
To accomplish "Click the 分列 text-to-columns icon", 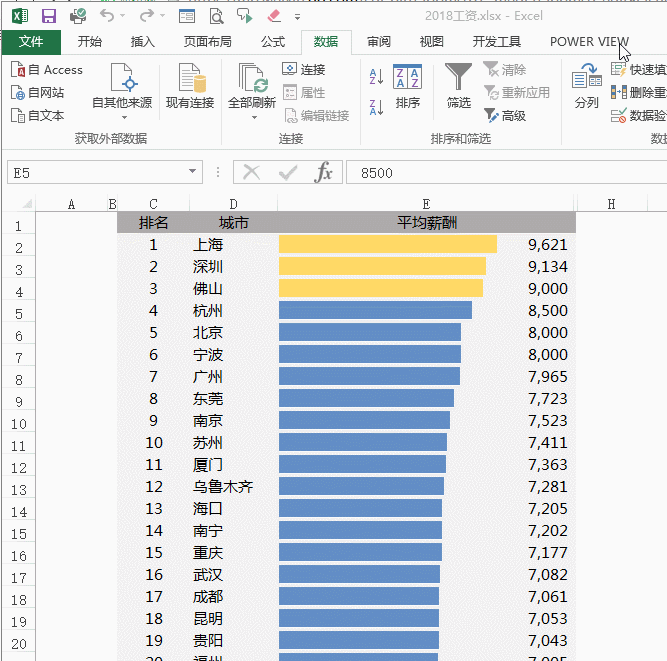I will coord(586,87).
